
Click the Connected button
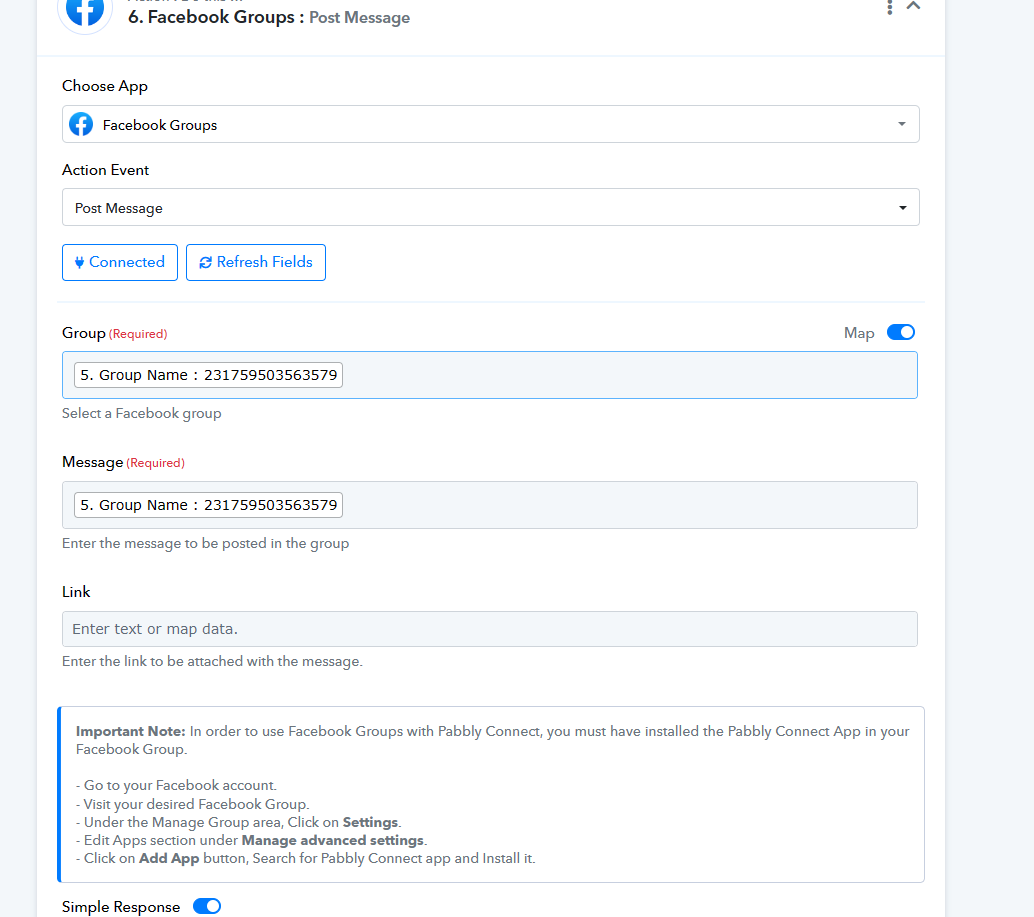coord(120,262)
